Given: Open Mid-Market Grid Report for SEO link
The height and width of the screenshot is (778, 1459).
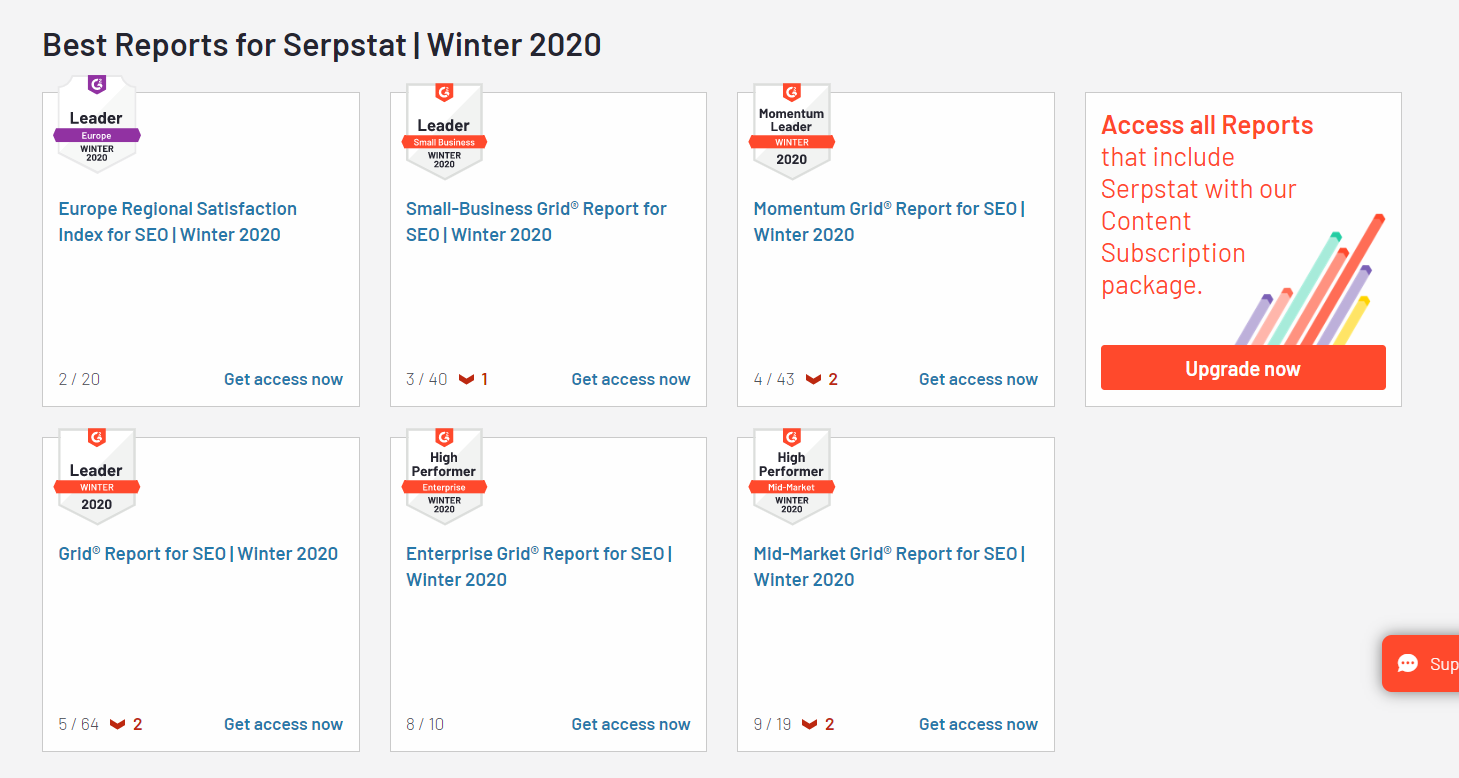Looking at the screenshot, I should [889, 567].
